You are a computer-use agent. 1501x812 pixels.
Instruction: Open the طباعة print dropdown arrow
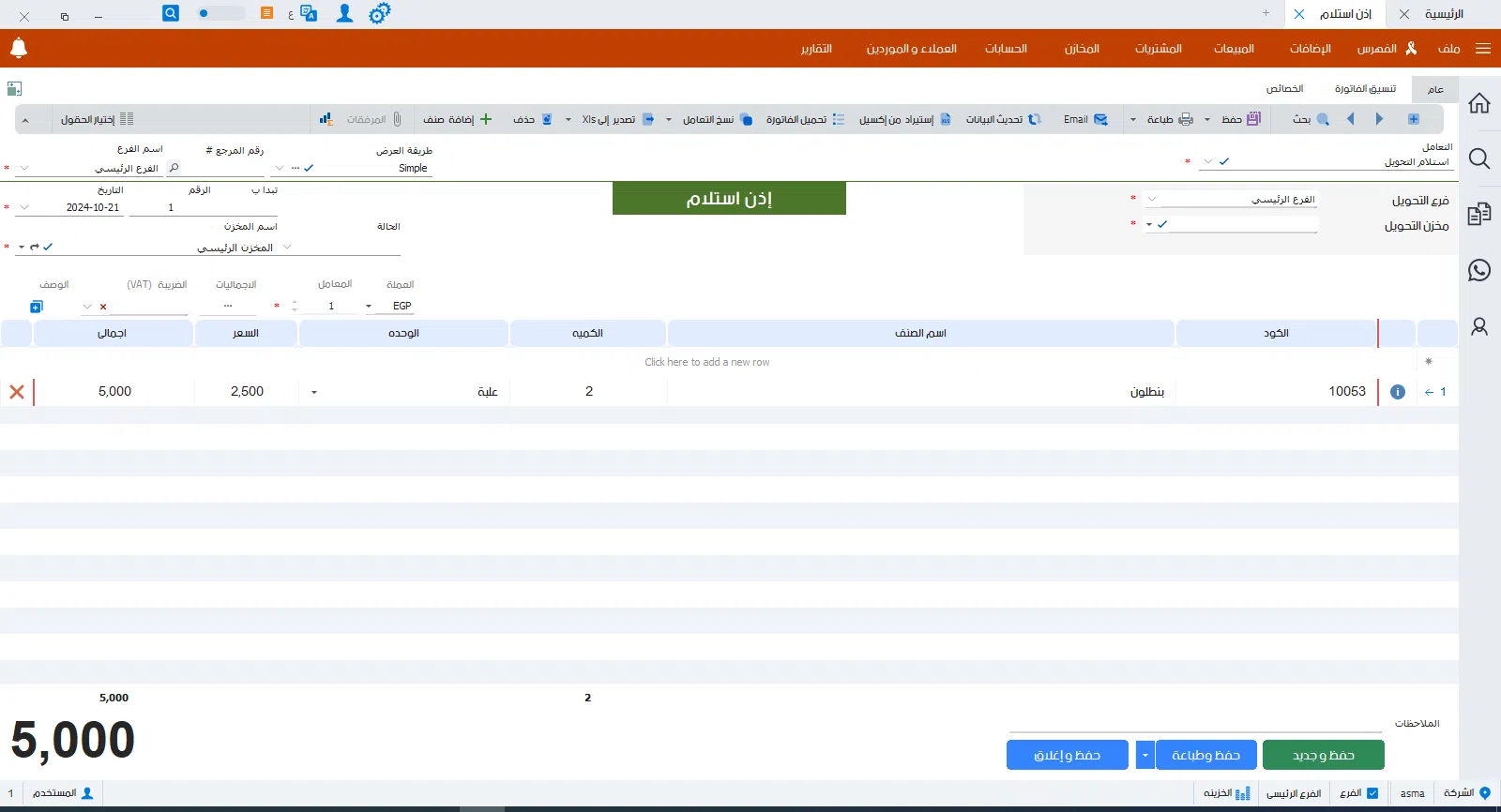click(x=1133, y=120)
